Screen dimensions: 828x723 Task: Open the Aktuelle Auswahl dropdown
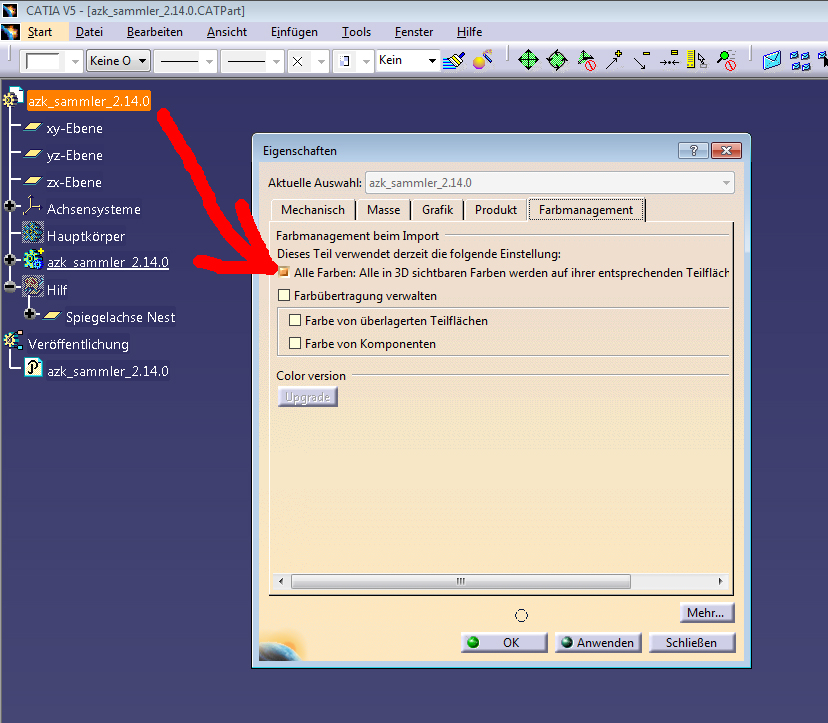tap(550, 183)
